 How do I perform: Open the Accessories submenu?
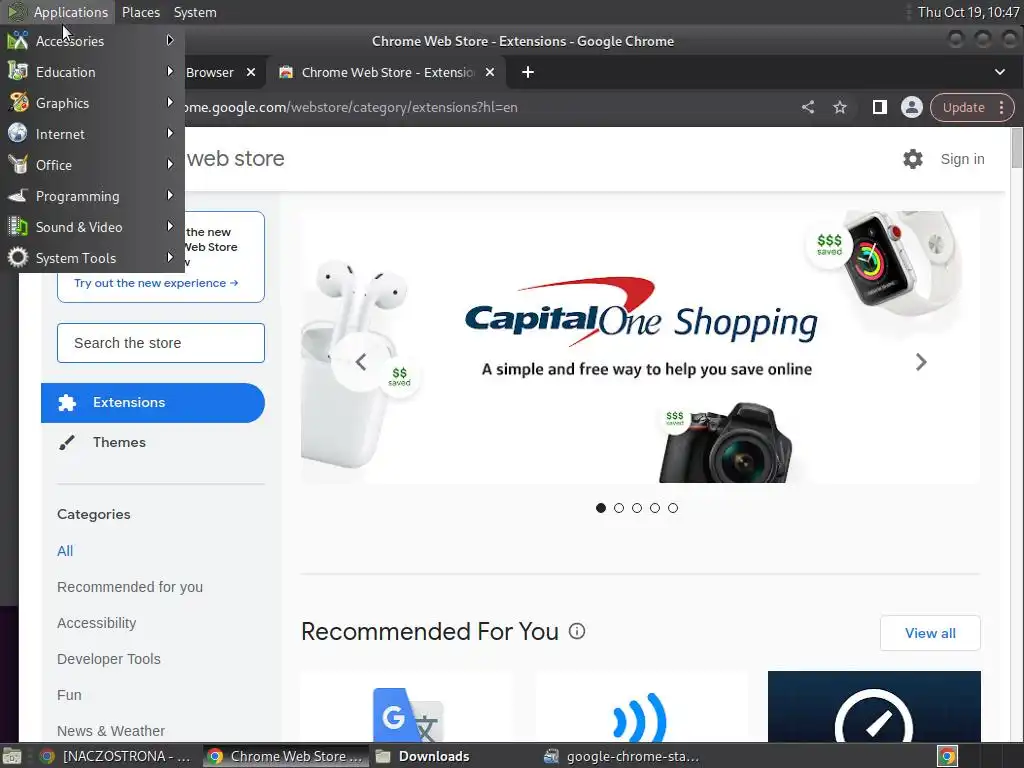pyautogui.click(x=92, y=40)
